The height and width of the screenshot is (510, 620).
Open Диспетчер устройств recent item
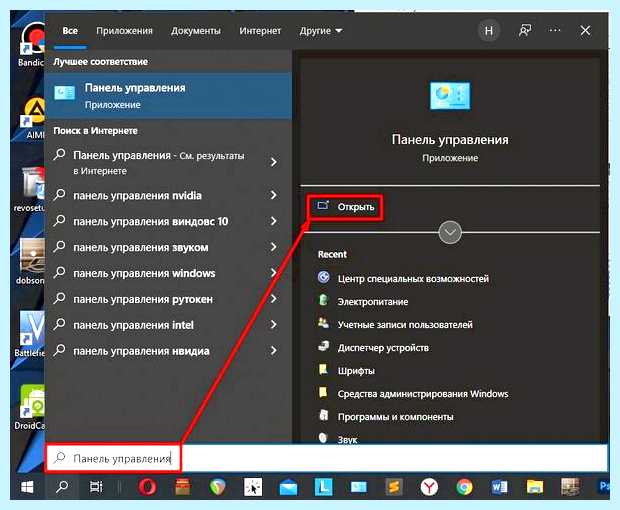pos(373,348)
